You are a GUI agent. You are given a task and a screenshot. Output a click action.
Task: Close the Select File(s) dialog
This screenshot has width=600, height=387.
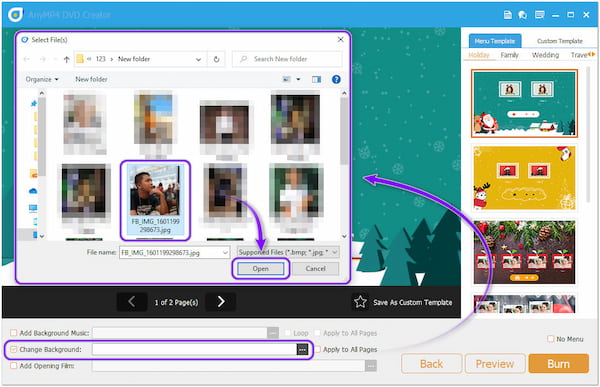(340, 39)
